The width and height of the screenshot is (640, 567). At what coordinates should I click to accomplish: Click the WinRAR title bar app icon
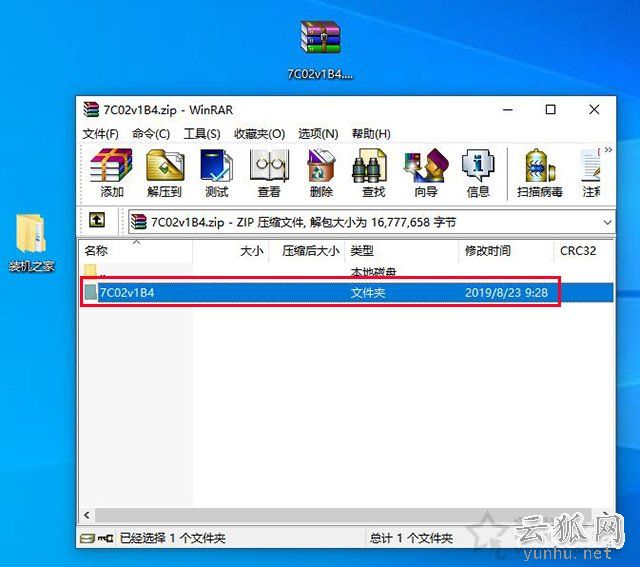91,109
